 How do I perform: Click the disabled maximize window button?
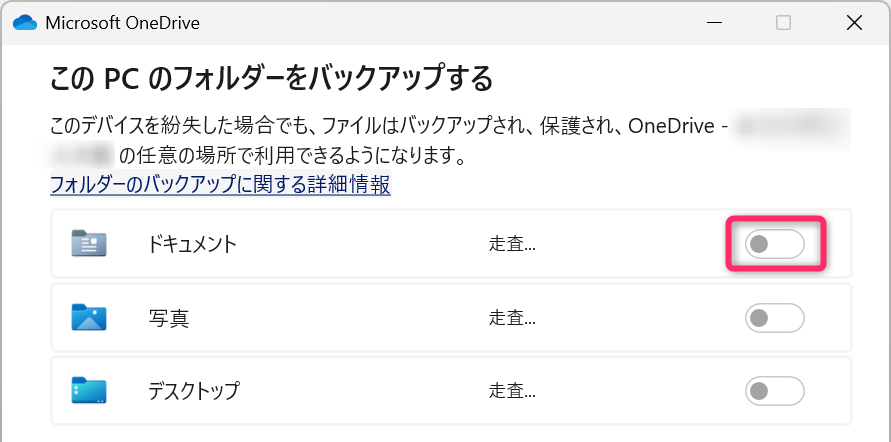(x=784, y=23)
